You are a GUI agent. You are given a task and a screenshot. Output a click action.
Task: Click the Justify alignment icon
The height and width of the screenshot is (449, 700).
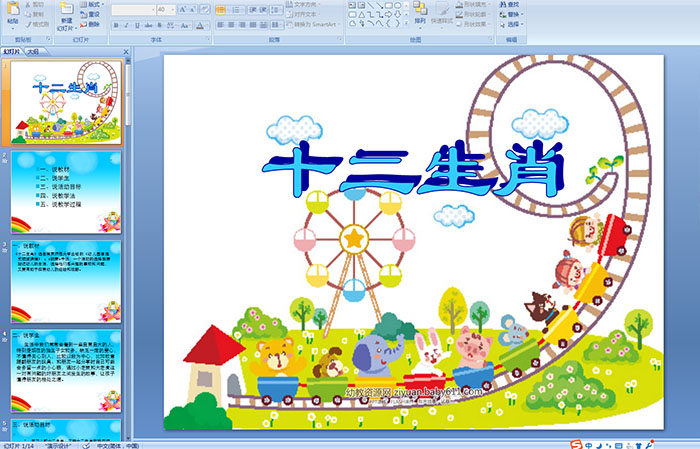253,25
